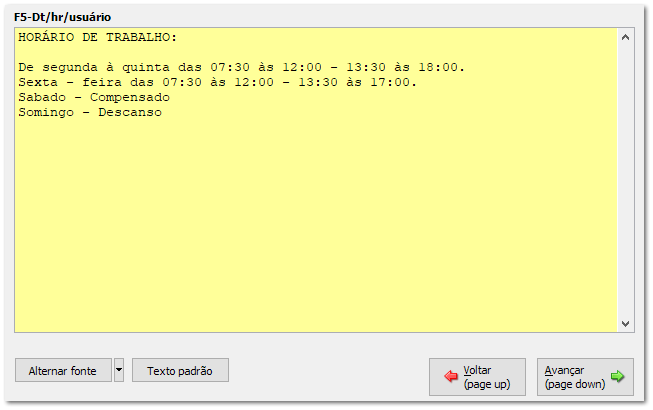Click the Alternar fonte button
653x410 pixels.
click(x=63, y=370)
